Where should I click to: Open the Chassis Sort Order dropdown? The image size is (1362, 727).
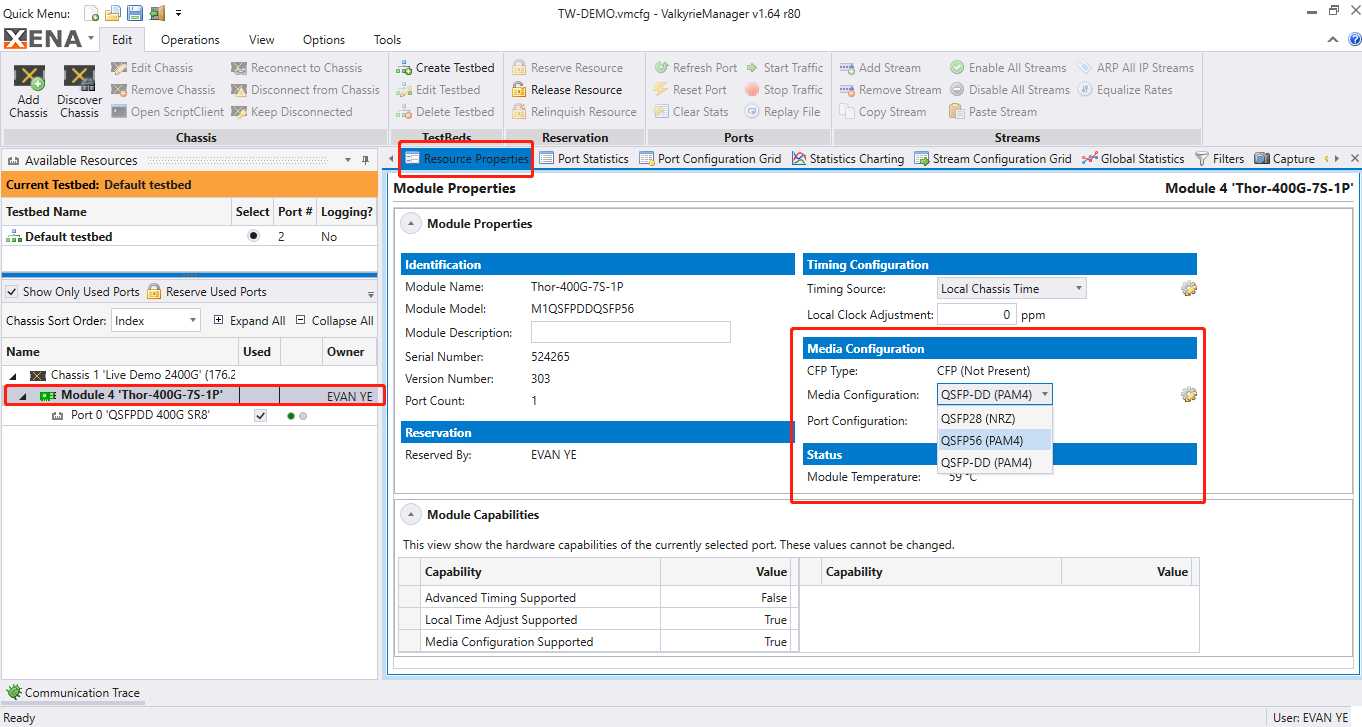click(x=154, y=321)
